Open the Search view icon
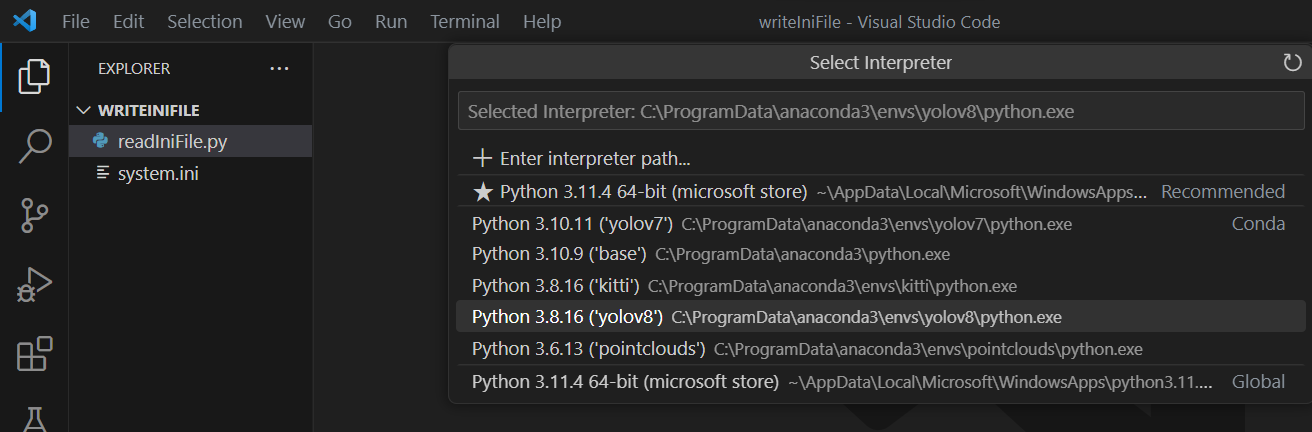This screenshot has width=1312, height=432. tap(34, 146)
